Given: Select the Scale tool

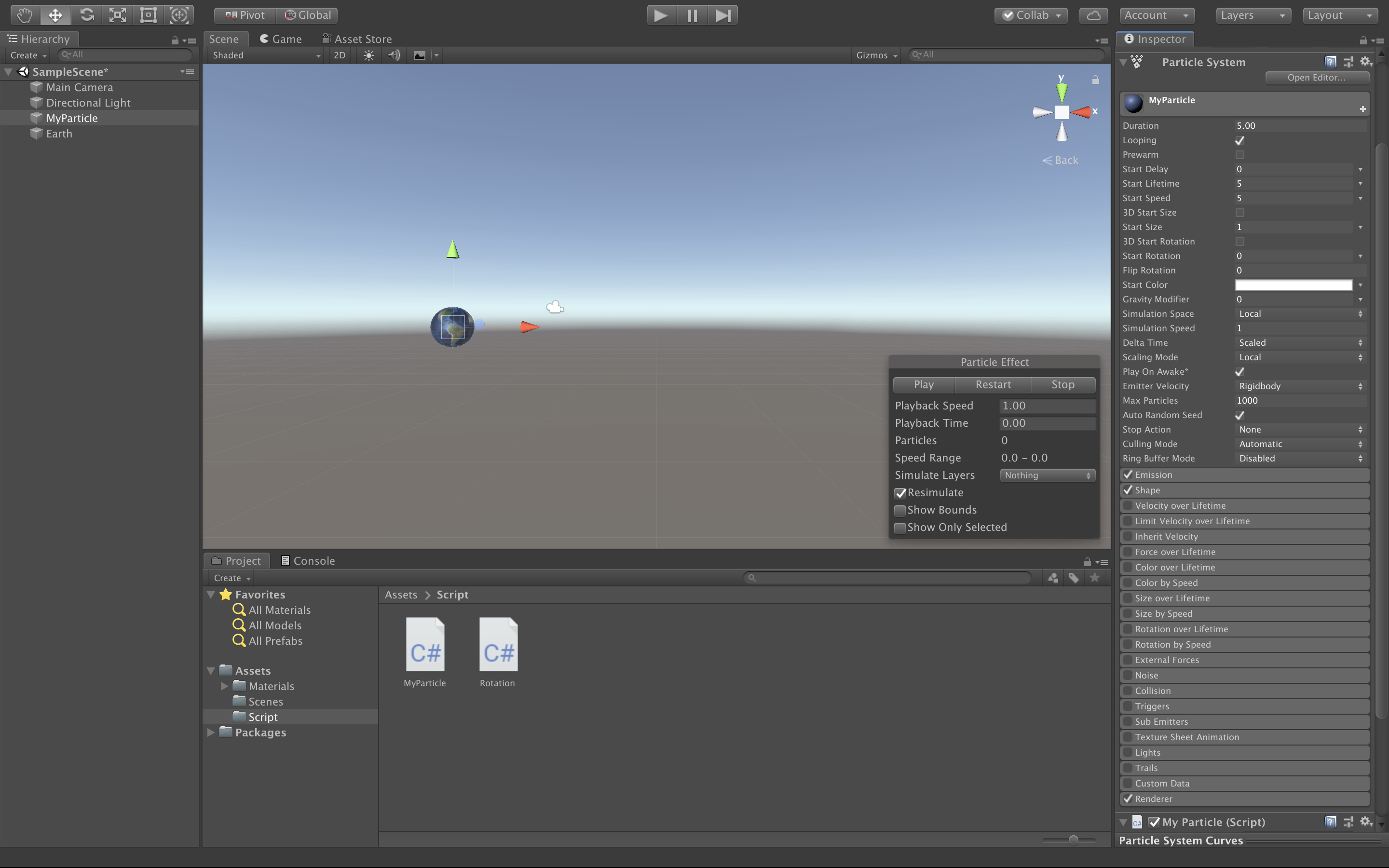Looking at the screenshot, I should [118, 15].
